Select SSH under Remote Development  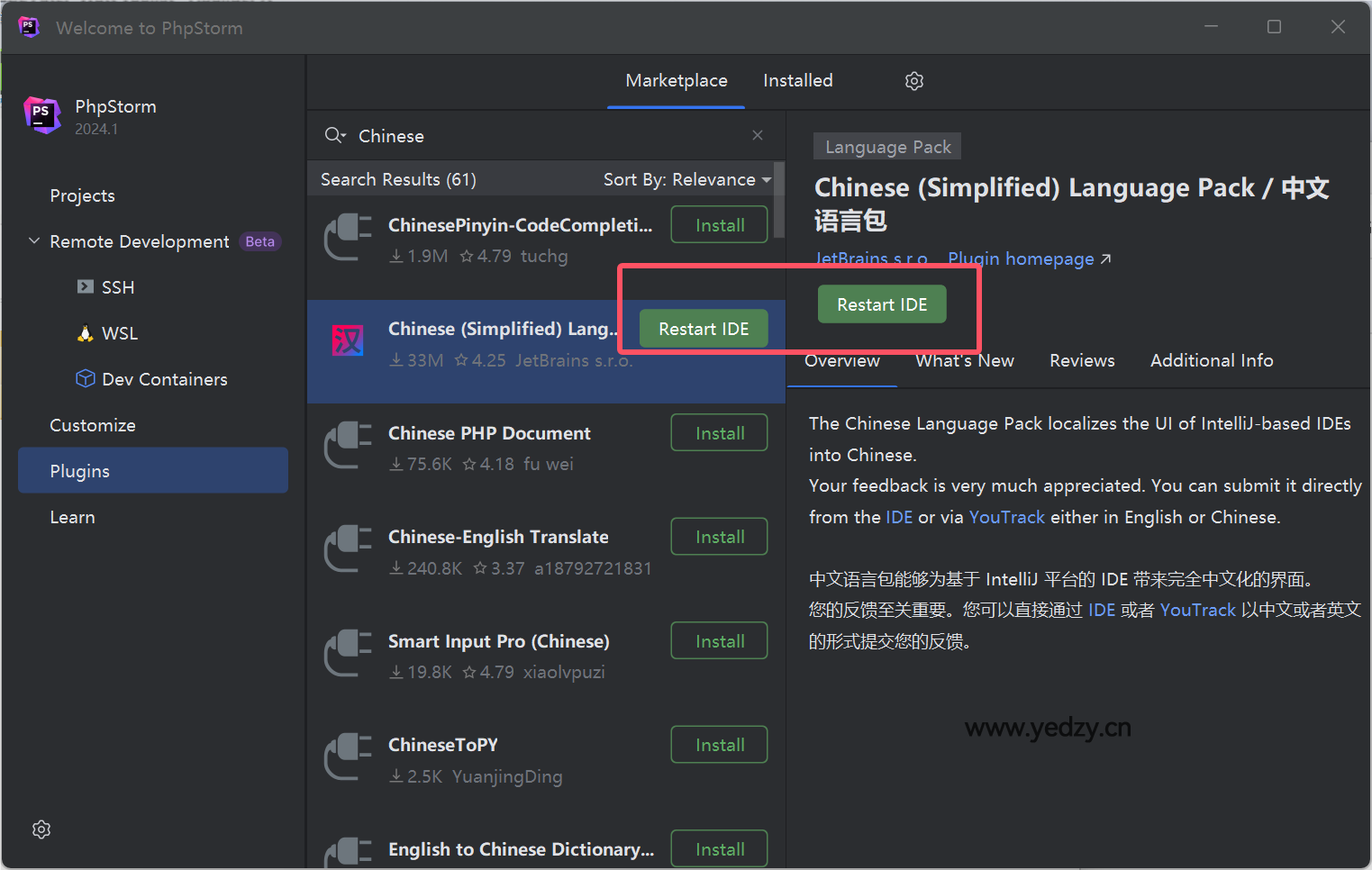click(118, 286)
